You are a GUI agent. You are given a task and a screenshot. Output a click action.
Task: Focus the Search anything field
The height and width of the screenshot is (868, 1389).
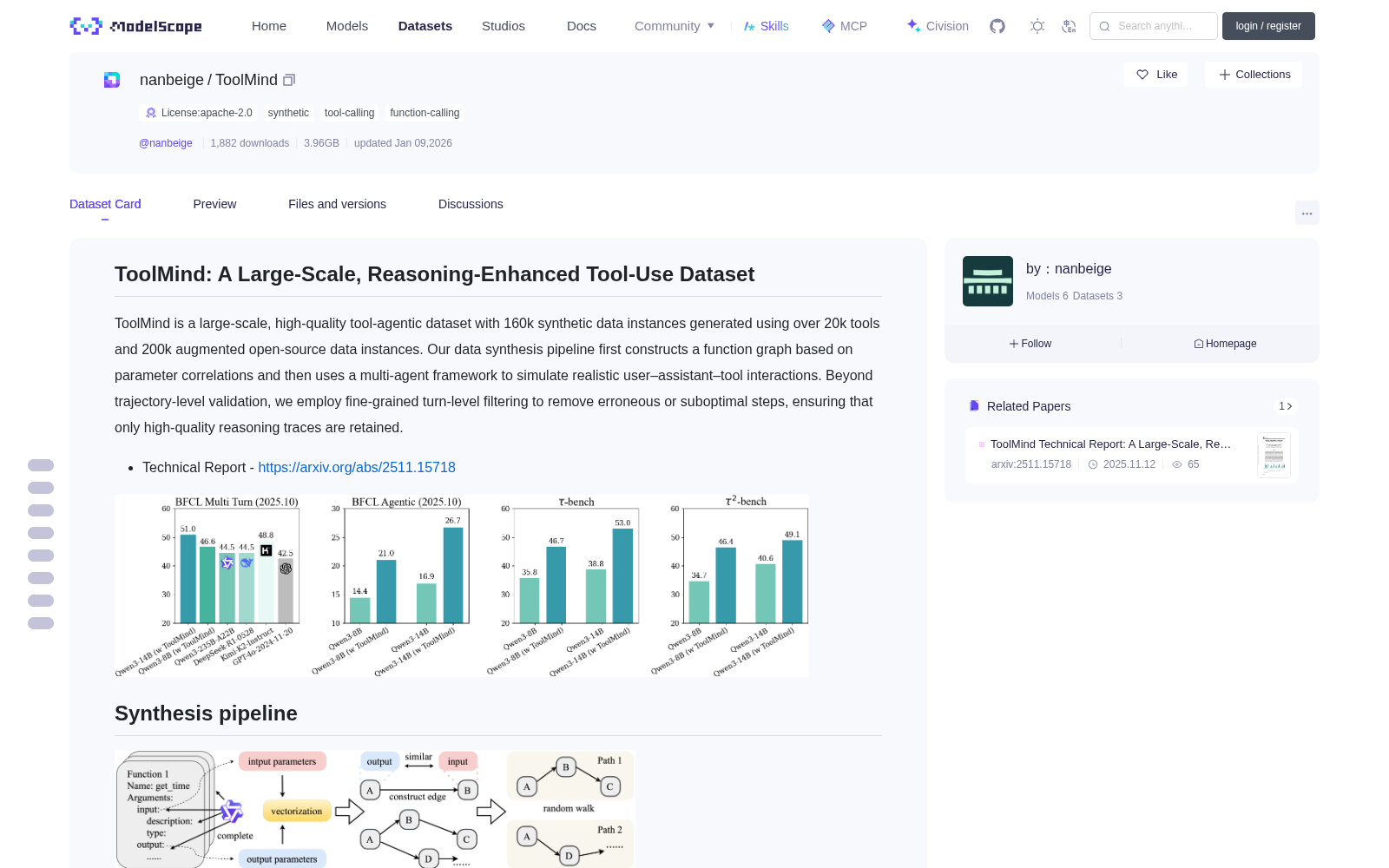click(1154, 26)
